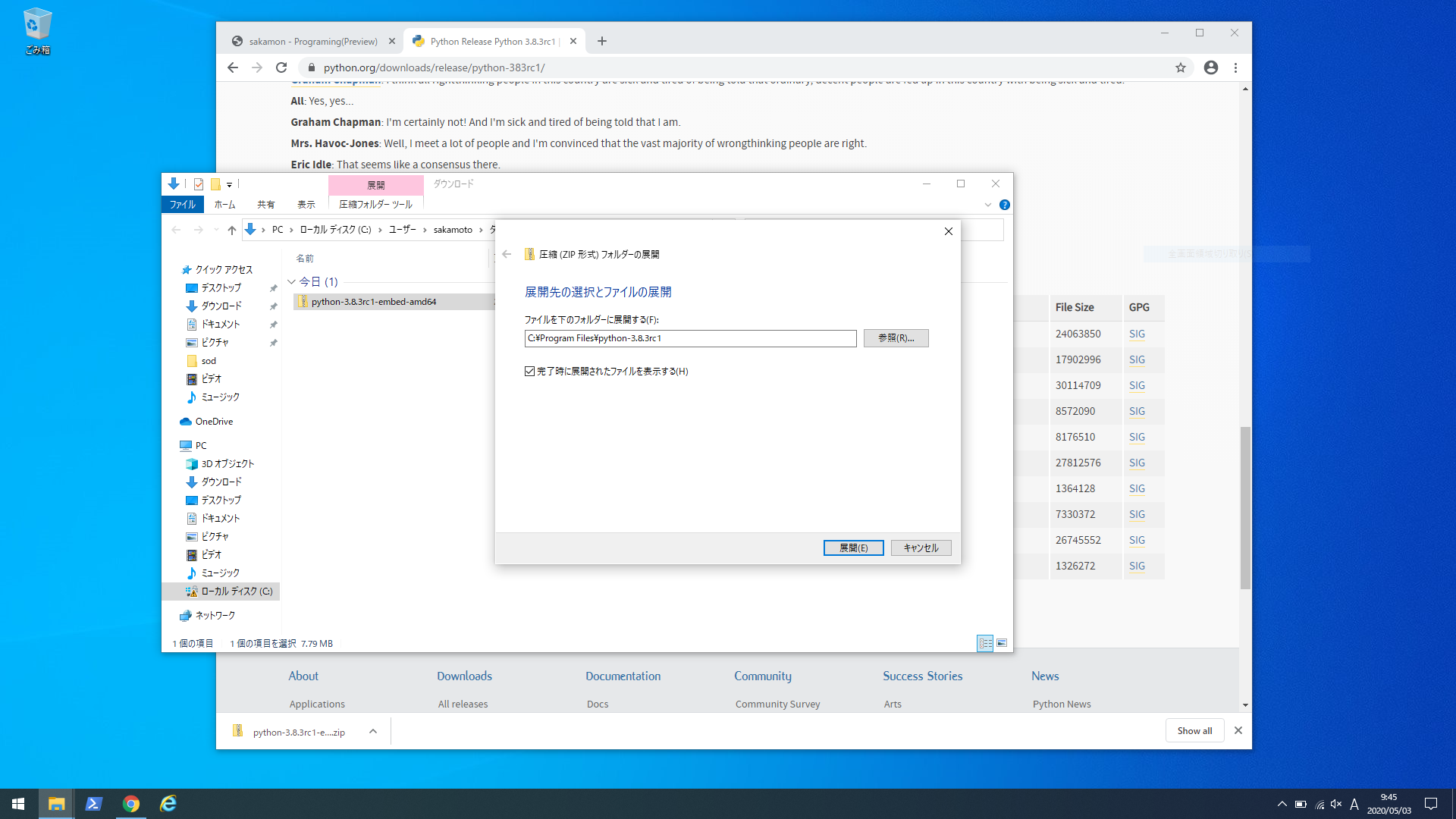This screenshot has width=1456, height=819.
Task: Open a new Chrome tab with plus
Action: 602,41
